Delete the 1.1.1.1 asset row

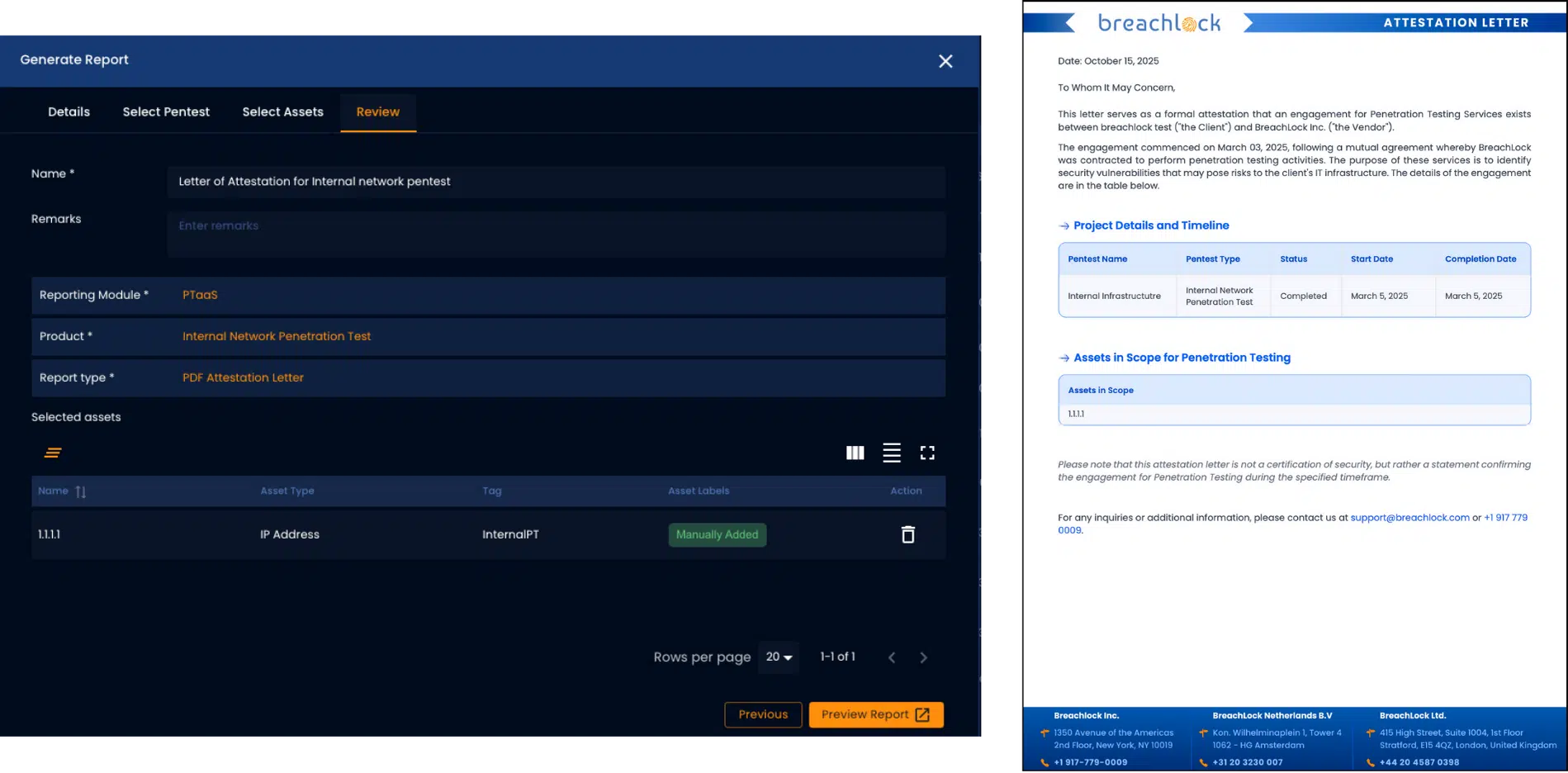click(x=907, y=534)
